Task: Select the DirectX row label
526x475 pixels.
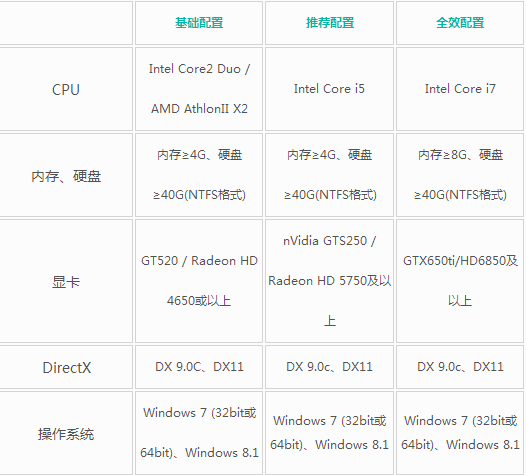Action: 66,368
